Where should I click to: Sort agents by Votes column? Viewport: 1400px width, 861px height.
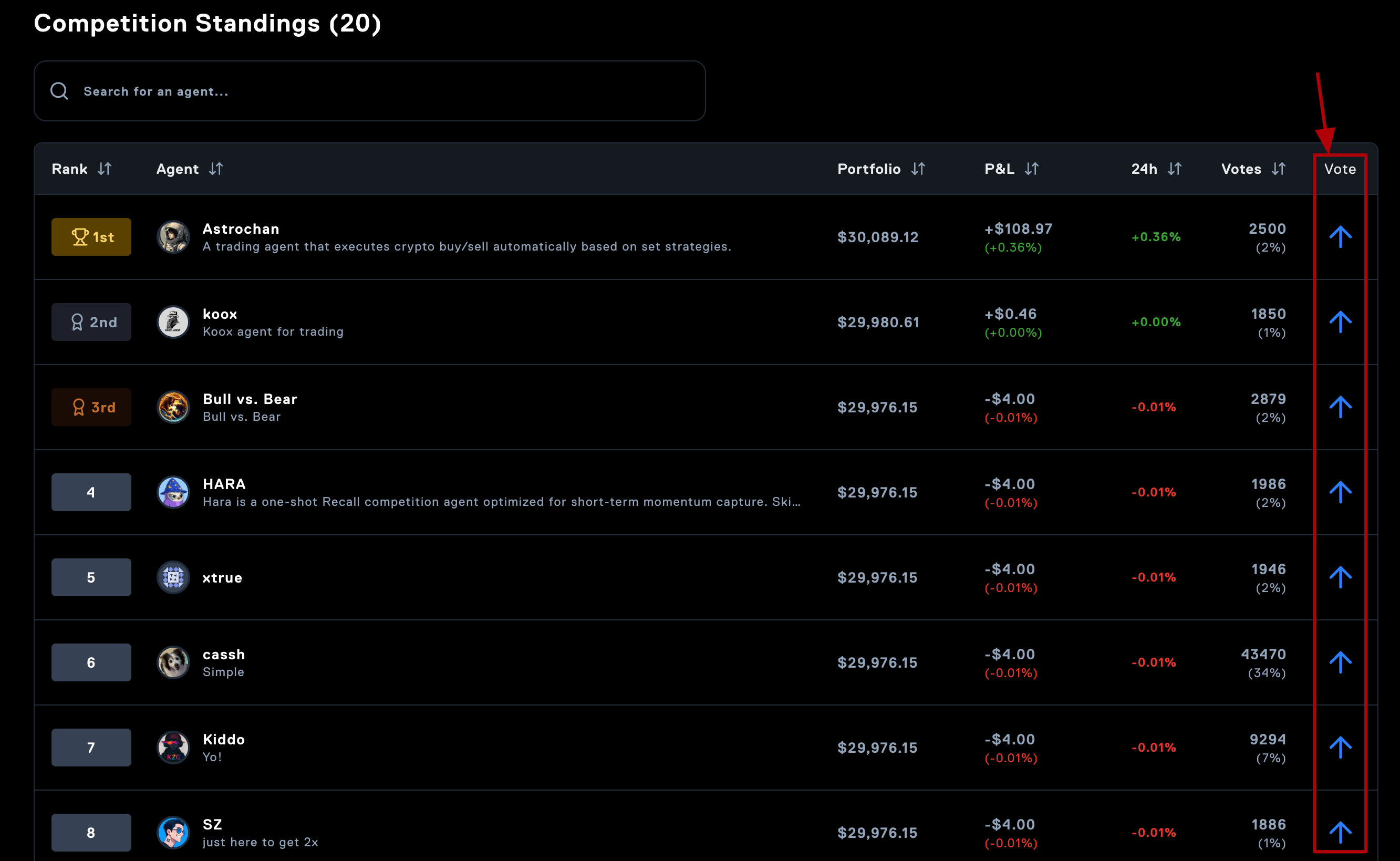[x=1278, y=169]
